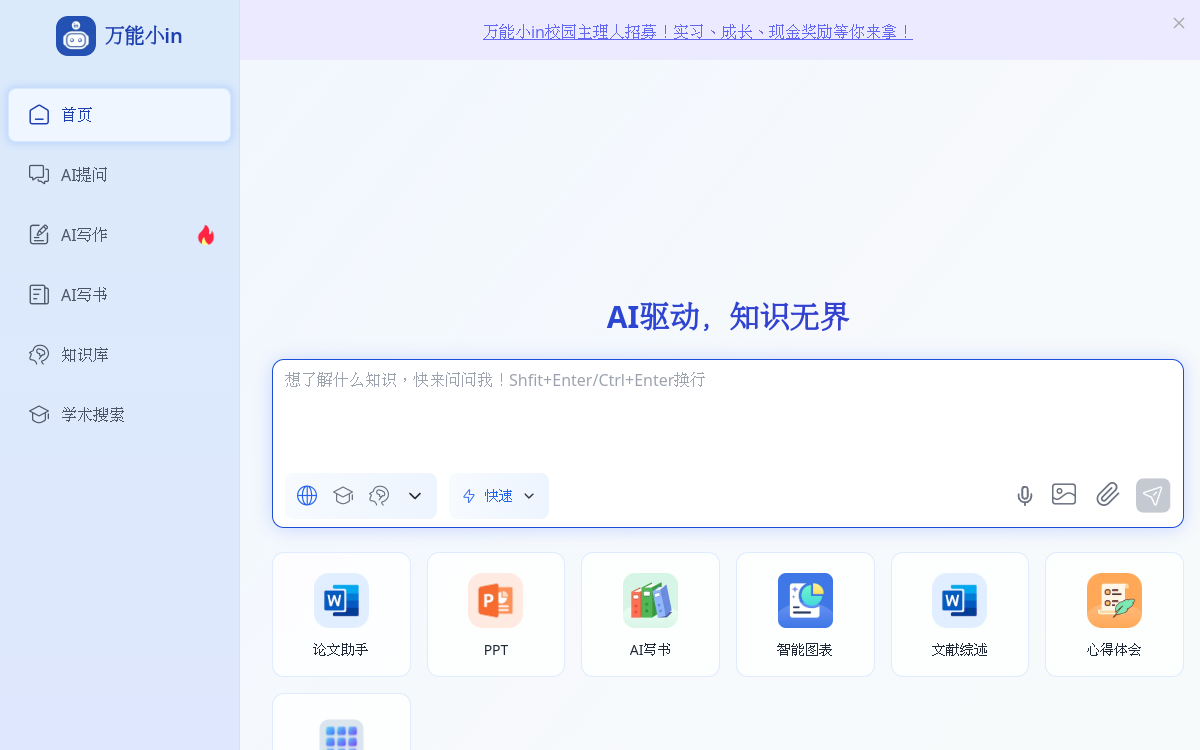Open the AI写书 books card
The image size is (1200, 750).
[x=650, y=614]
